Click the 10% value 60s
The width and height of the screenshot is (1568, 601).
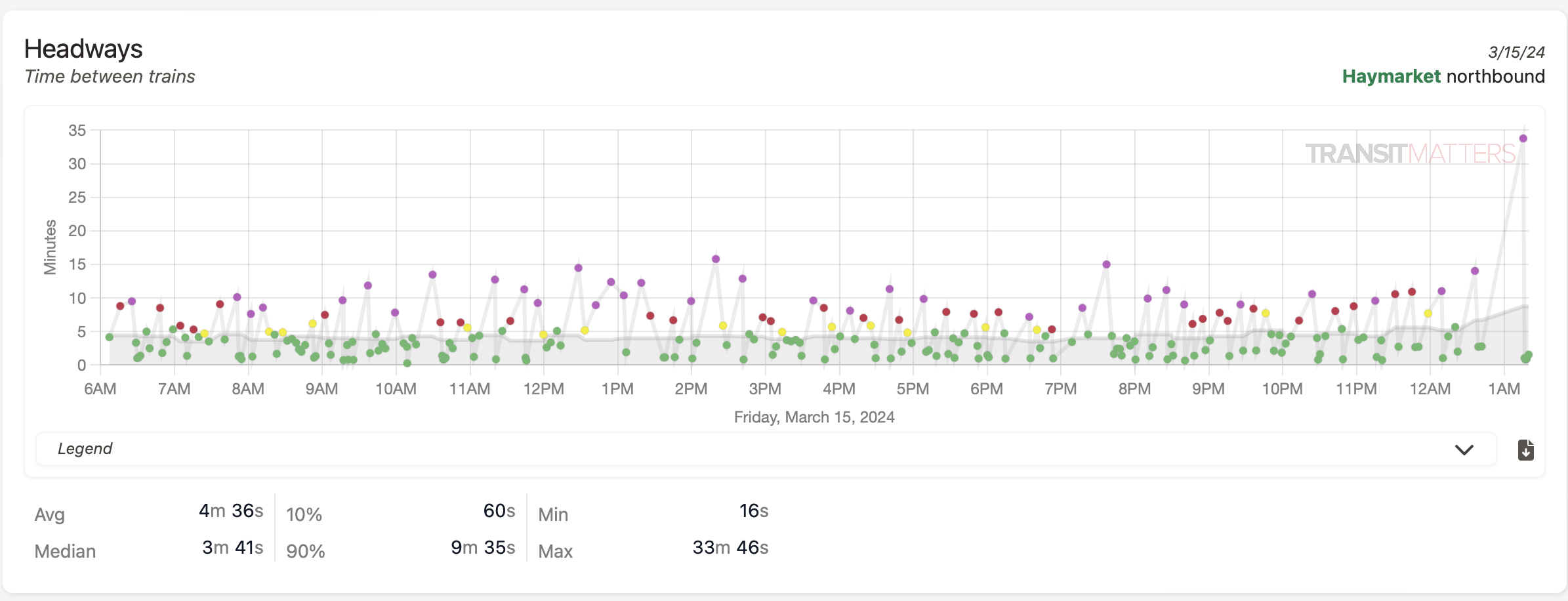point(499,511)
